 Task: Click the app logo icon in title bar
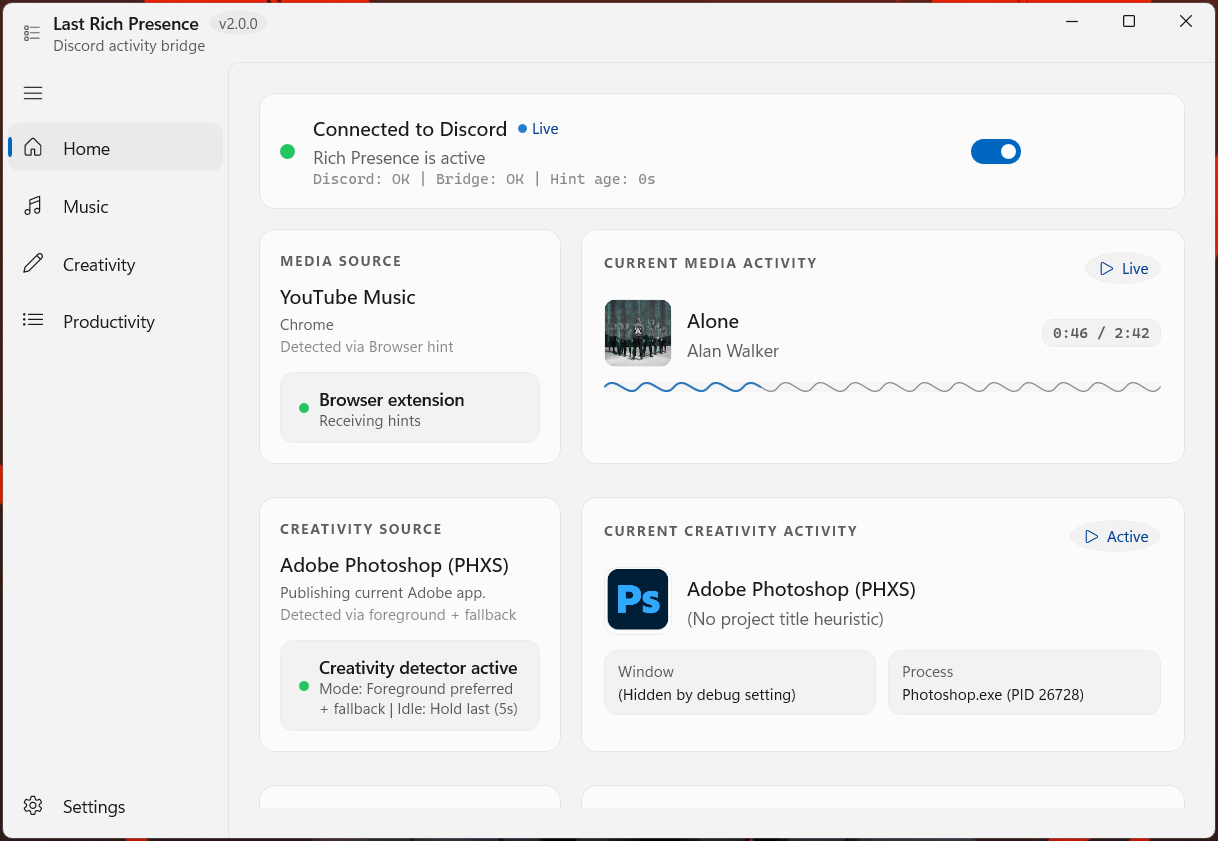point(32,33)
